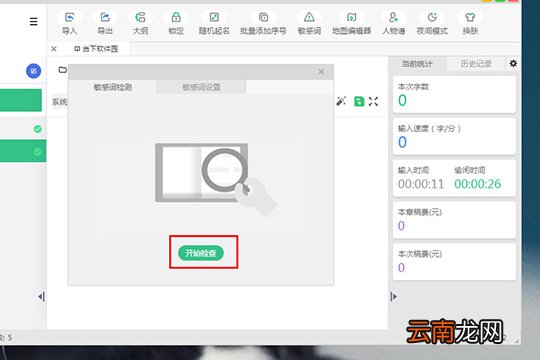Collapse the left sidebar panel arrow

click(41, 297)
